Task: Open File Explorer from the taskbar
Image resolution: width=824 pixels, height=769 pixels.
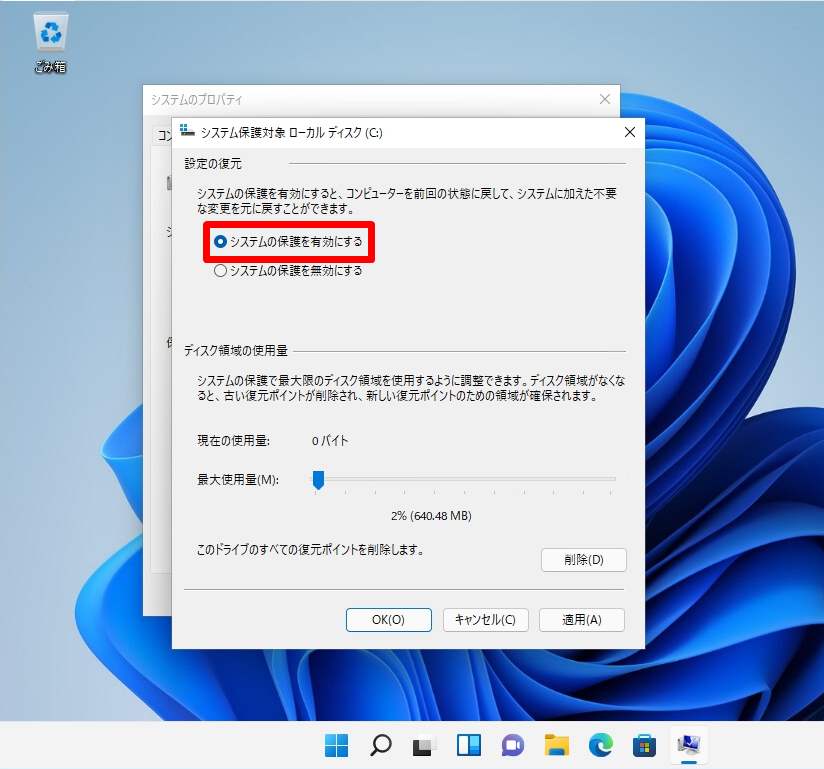Action: coord(556,746)
